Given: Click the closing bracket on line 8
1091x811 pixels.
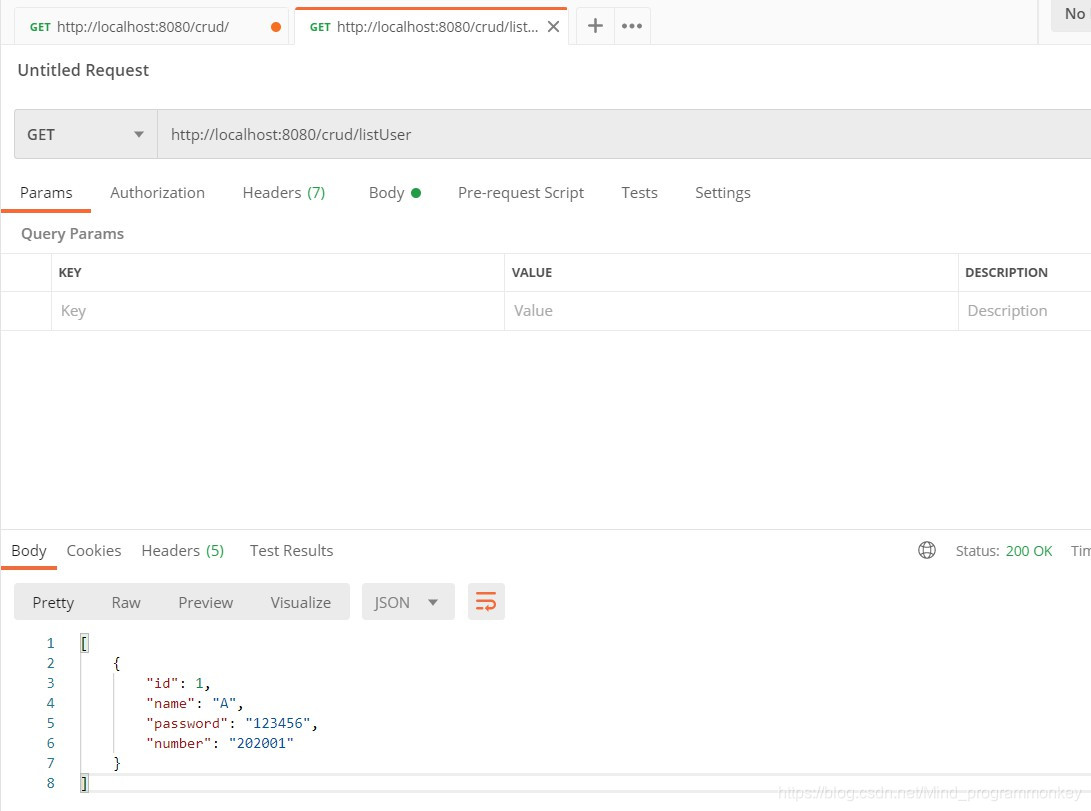Looking at the screenshot, I should click(84, 783).
